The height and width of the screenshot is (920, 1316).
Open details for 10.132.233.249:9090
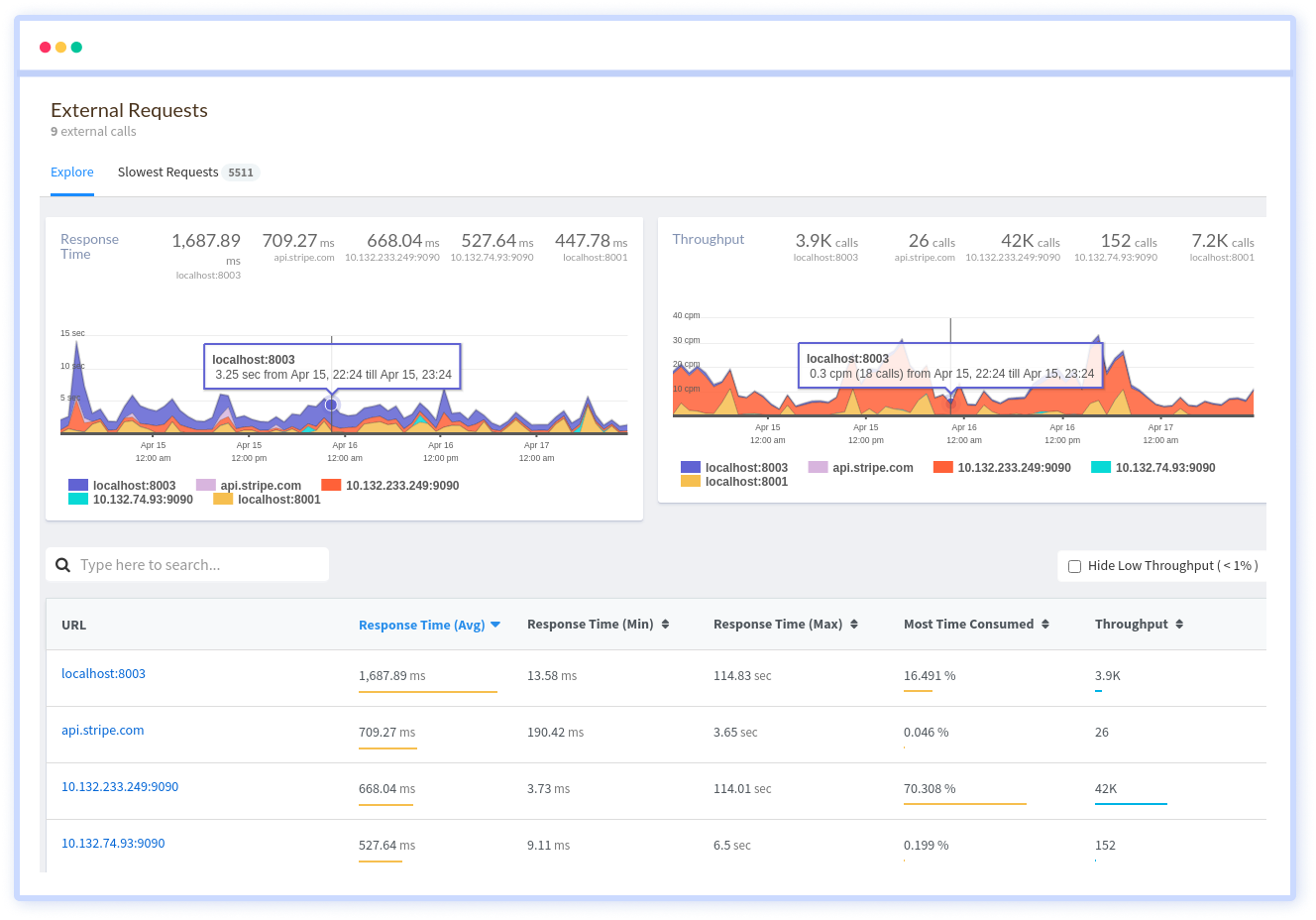pyautogui.click(x=120, y=786)
